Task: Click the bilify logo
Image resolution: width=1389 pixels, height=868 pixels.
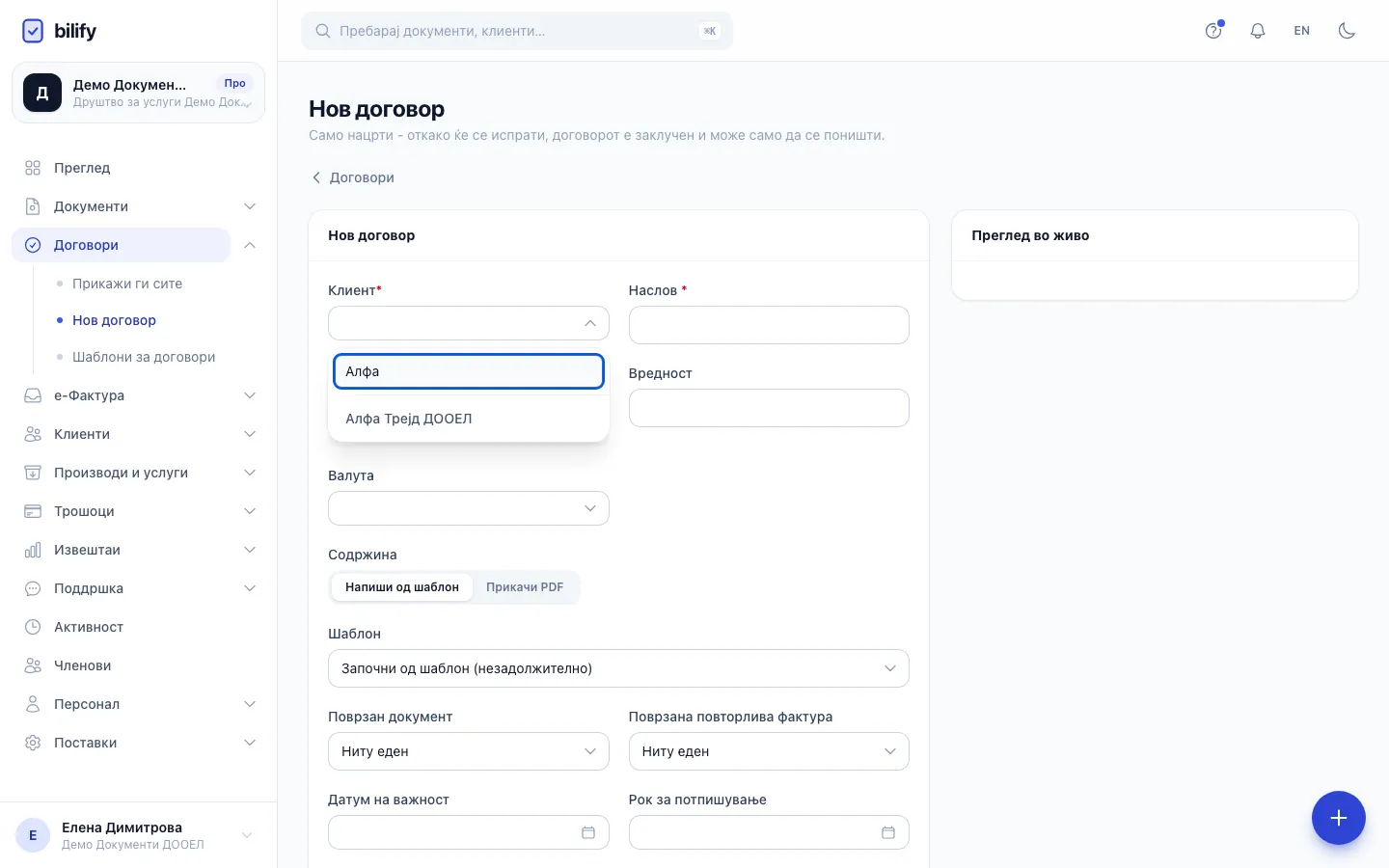Action: pos(59,31)
